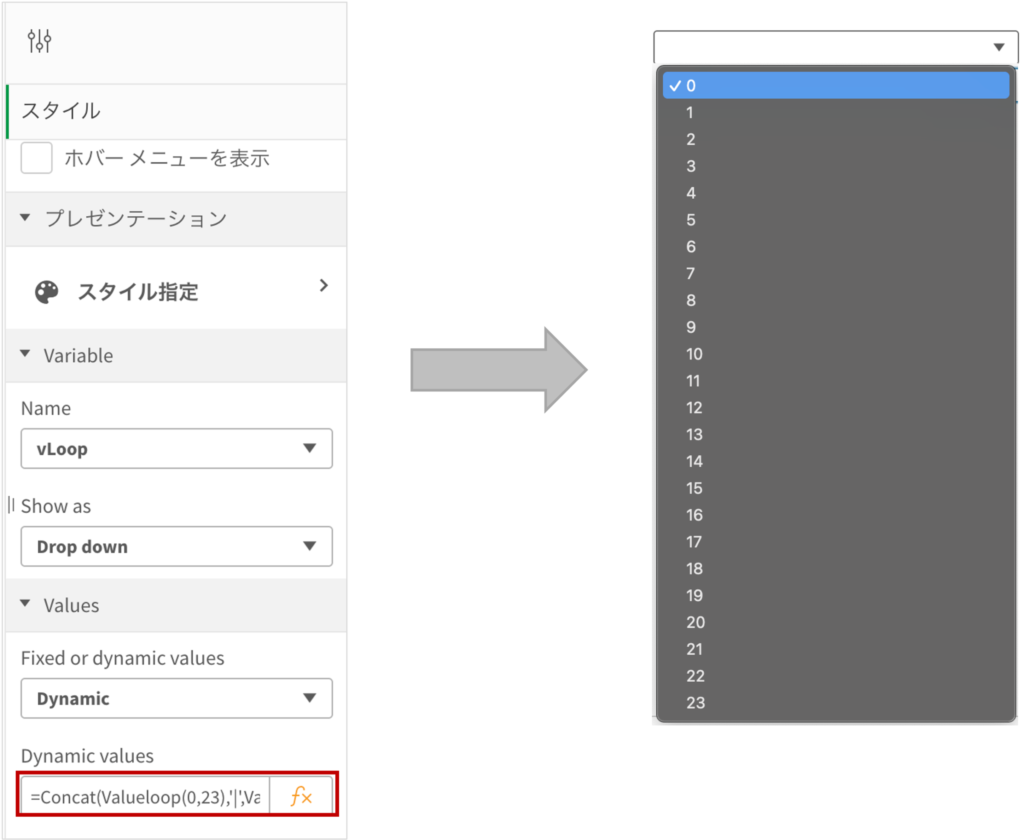Open the fx expression editor button

[x=301, y=797]
